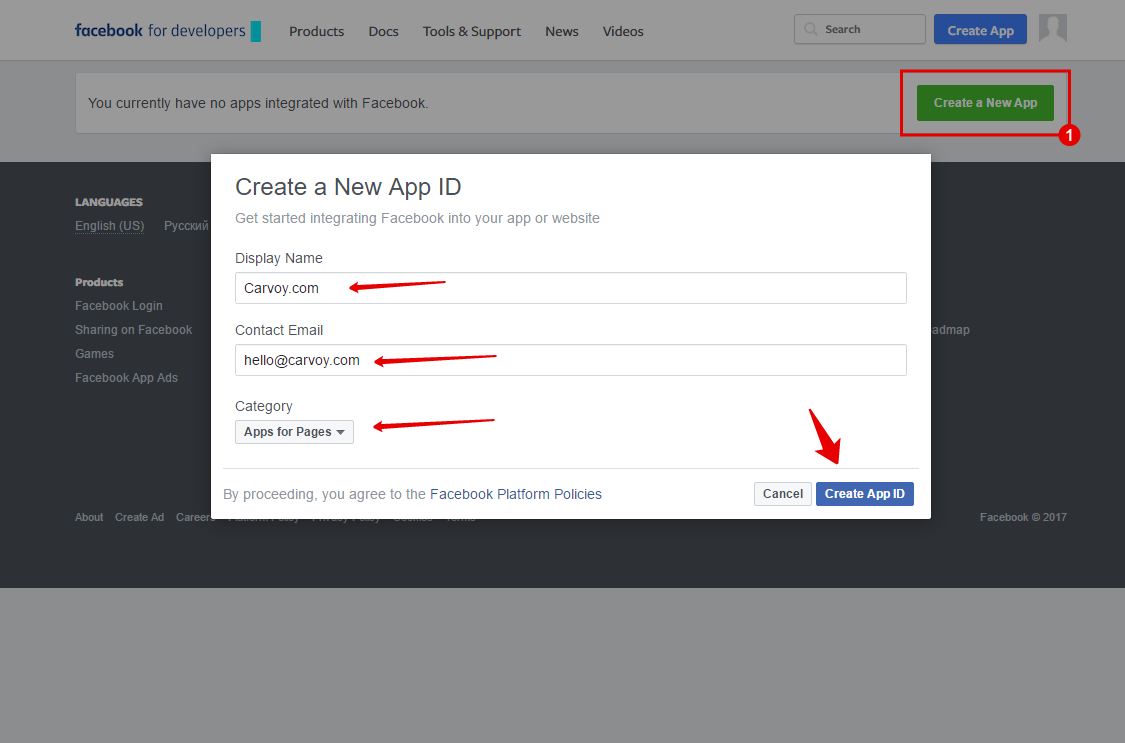Open the Apps for Pages category dropdown

click(294, 432)
